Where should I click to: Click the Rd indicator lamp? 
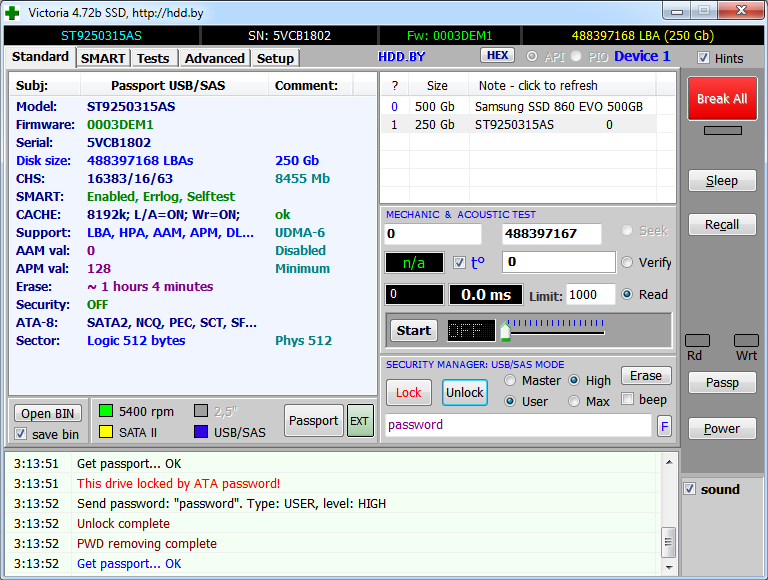point(697,340)
